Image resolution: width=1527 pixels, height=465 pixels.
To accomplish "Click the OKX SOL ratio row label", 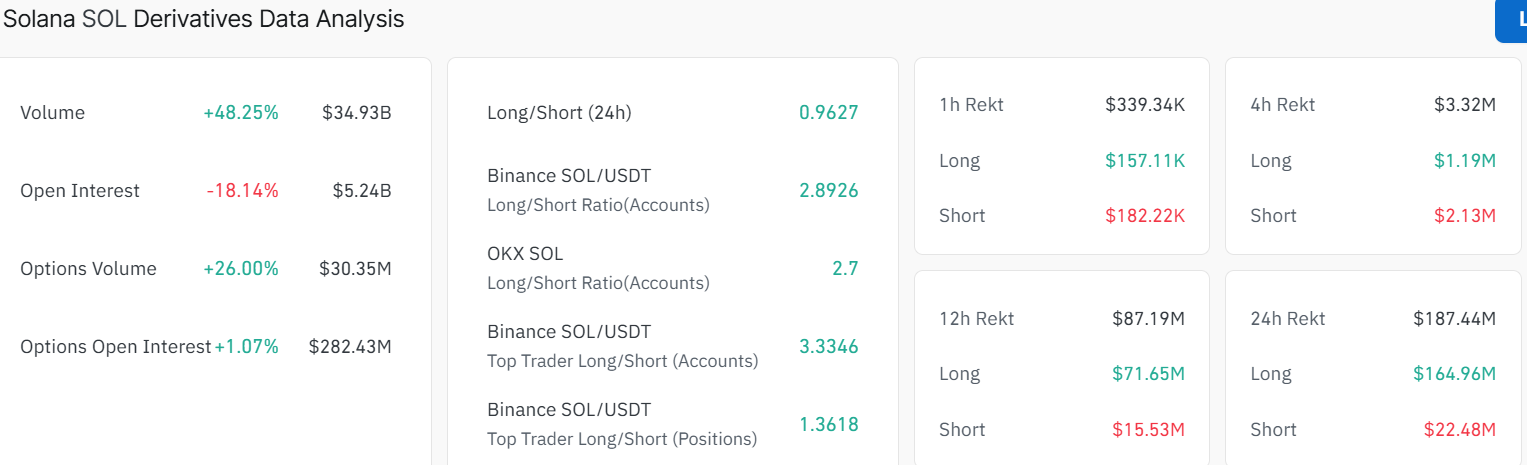I will (x=525, y=254).
